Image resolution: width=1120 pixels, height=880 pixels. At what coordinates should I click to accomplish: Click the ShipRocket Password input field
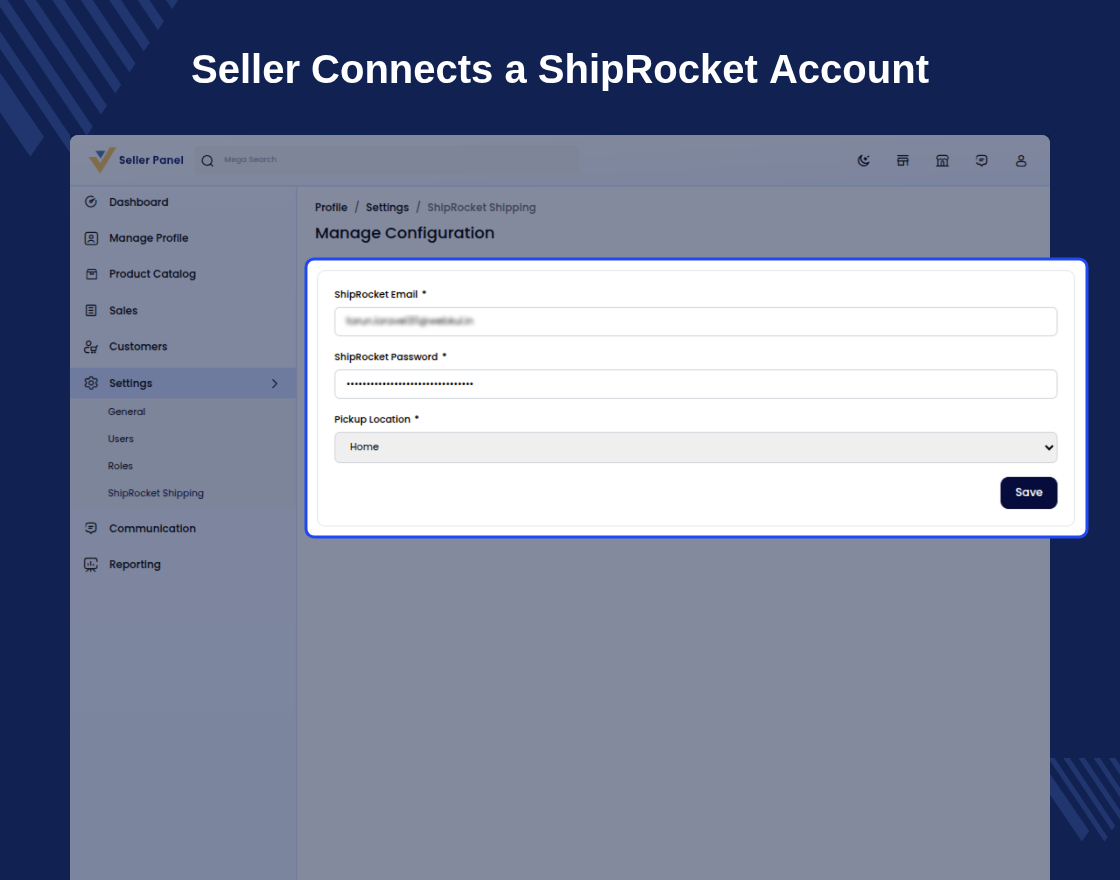click(696, 384)
